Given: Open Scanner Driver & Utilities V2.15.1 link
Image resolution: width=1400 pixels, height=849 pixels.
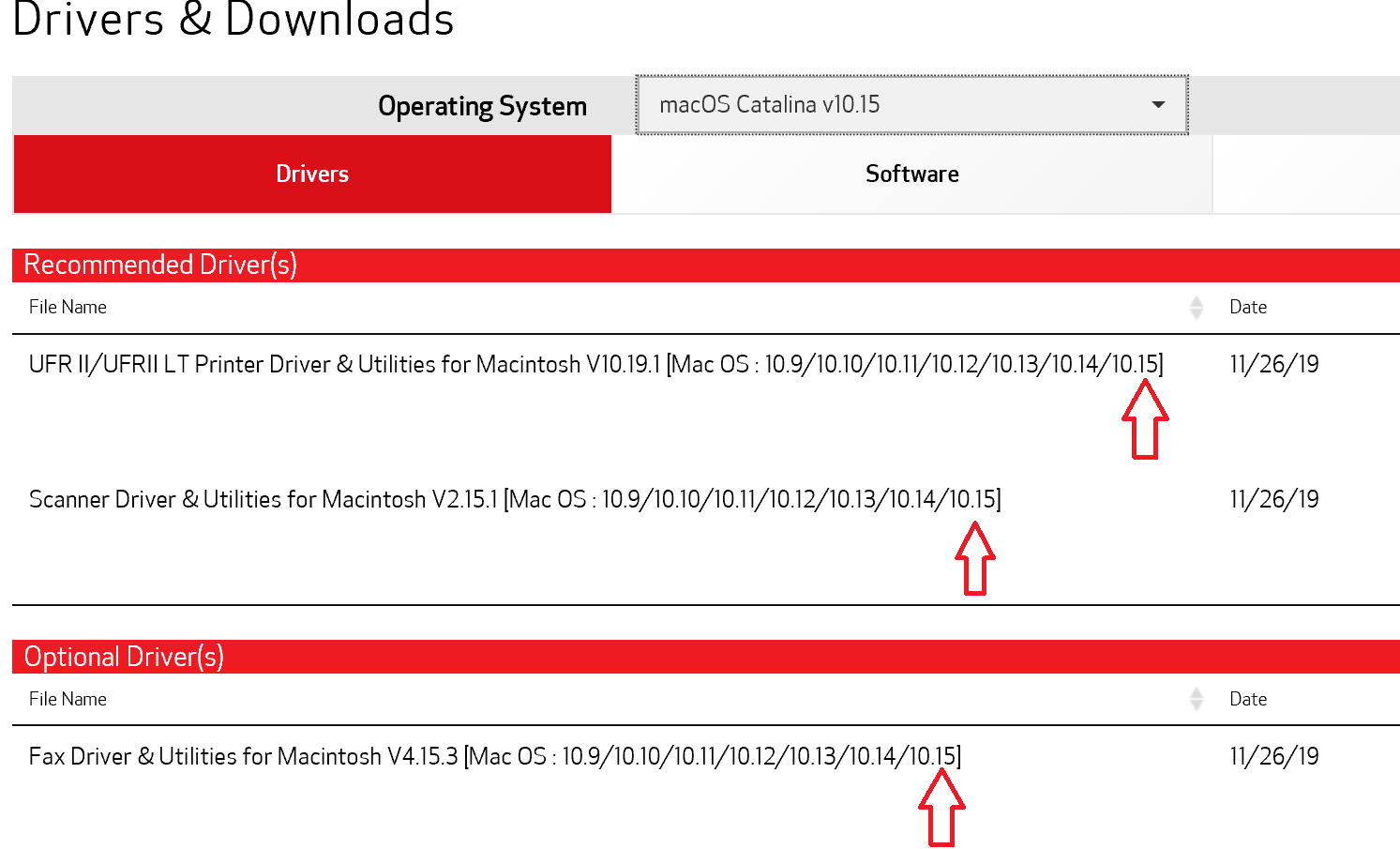Looking at the screenshot, I should [x=515, y=499].
